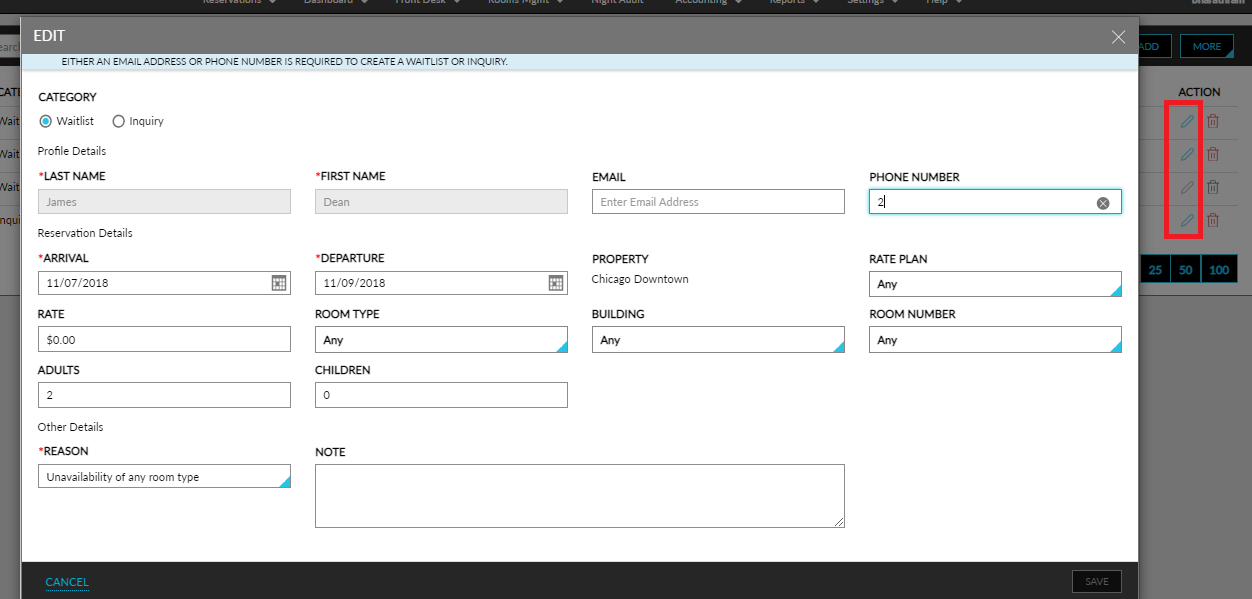Open the Room Number dropdown
Image resolution: width=1252 pixels, height=599 pixels.
[x=994, y=340]
